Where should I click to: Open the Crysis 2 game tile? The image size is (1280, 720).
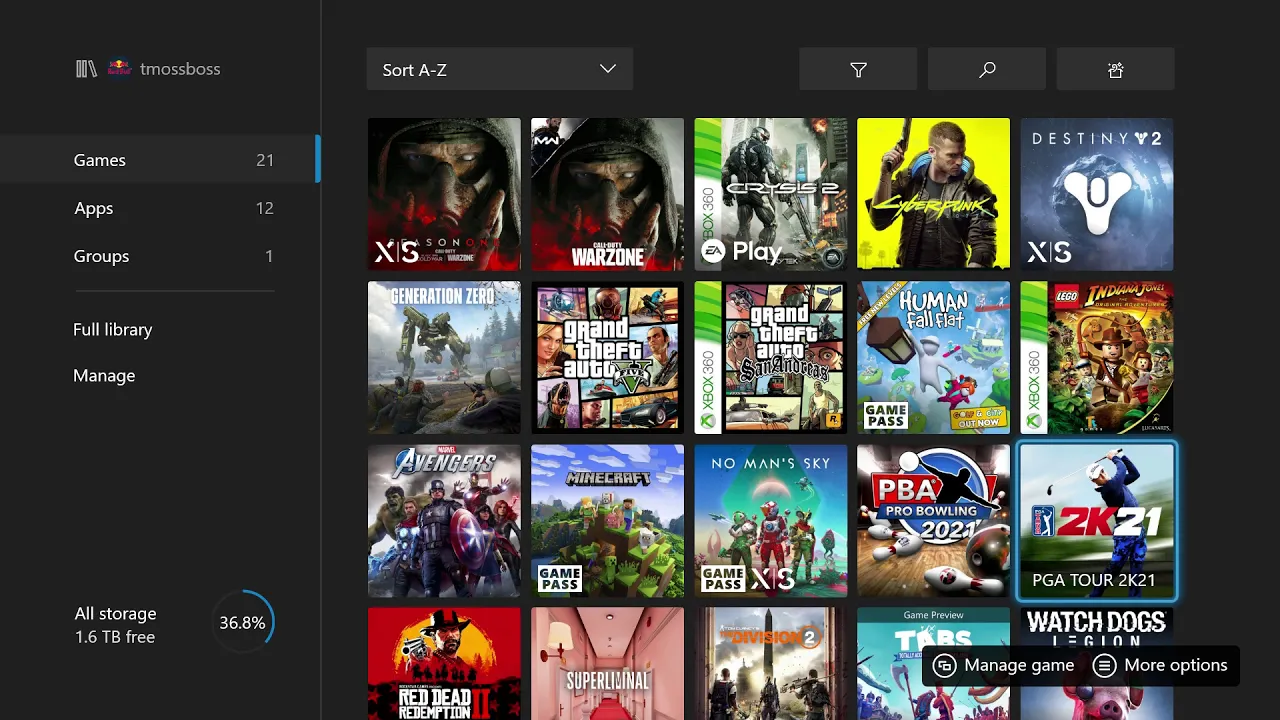click(771, 194)
